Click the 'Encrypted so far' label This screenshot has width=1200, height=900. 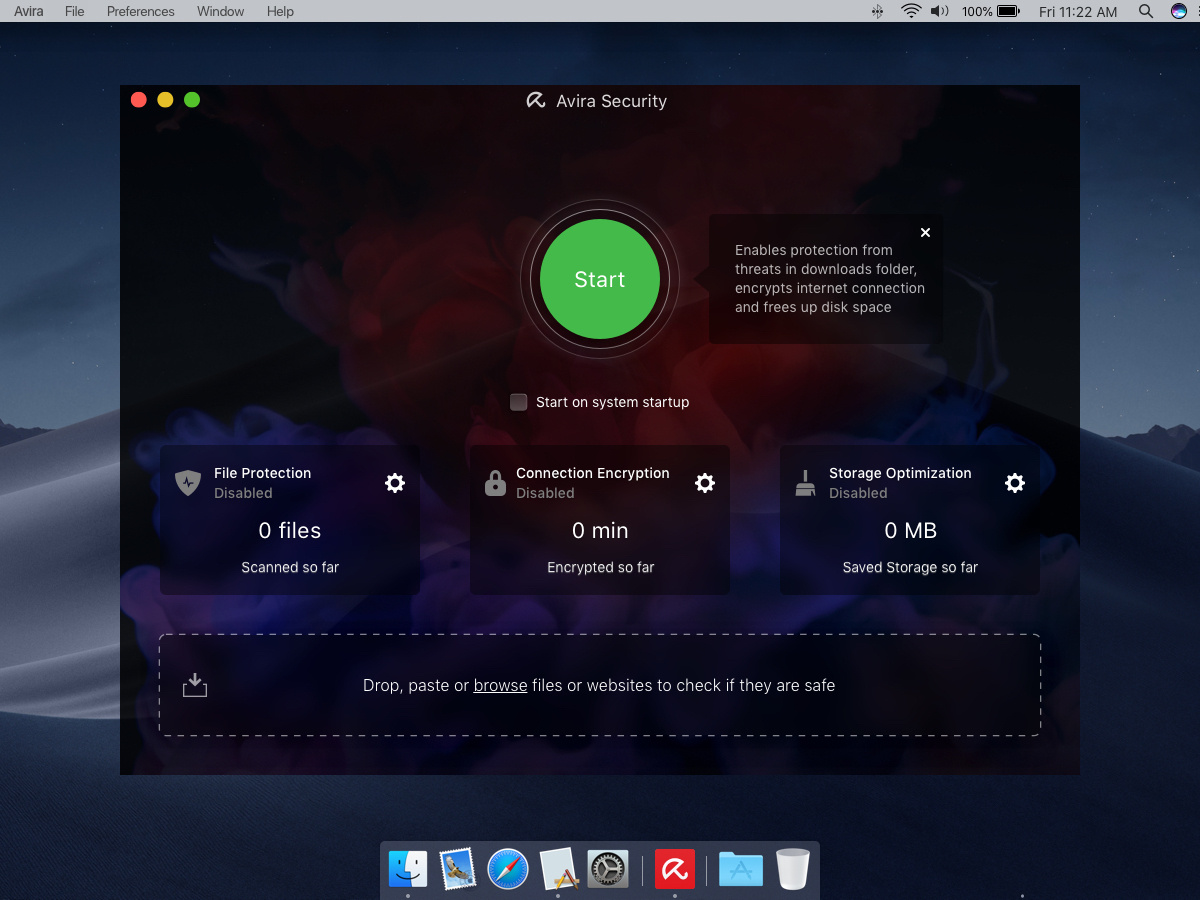click(600, 567)
